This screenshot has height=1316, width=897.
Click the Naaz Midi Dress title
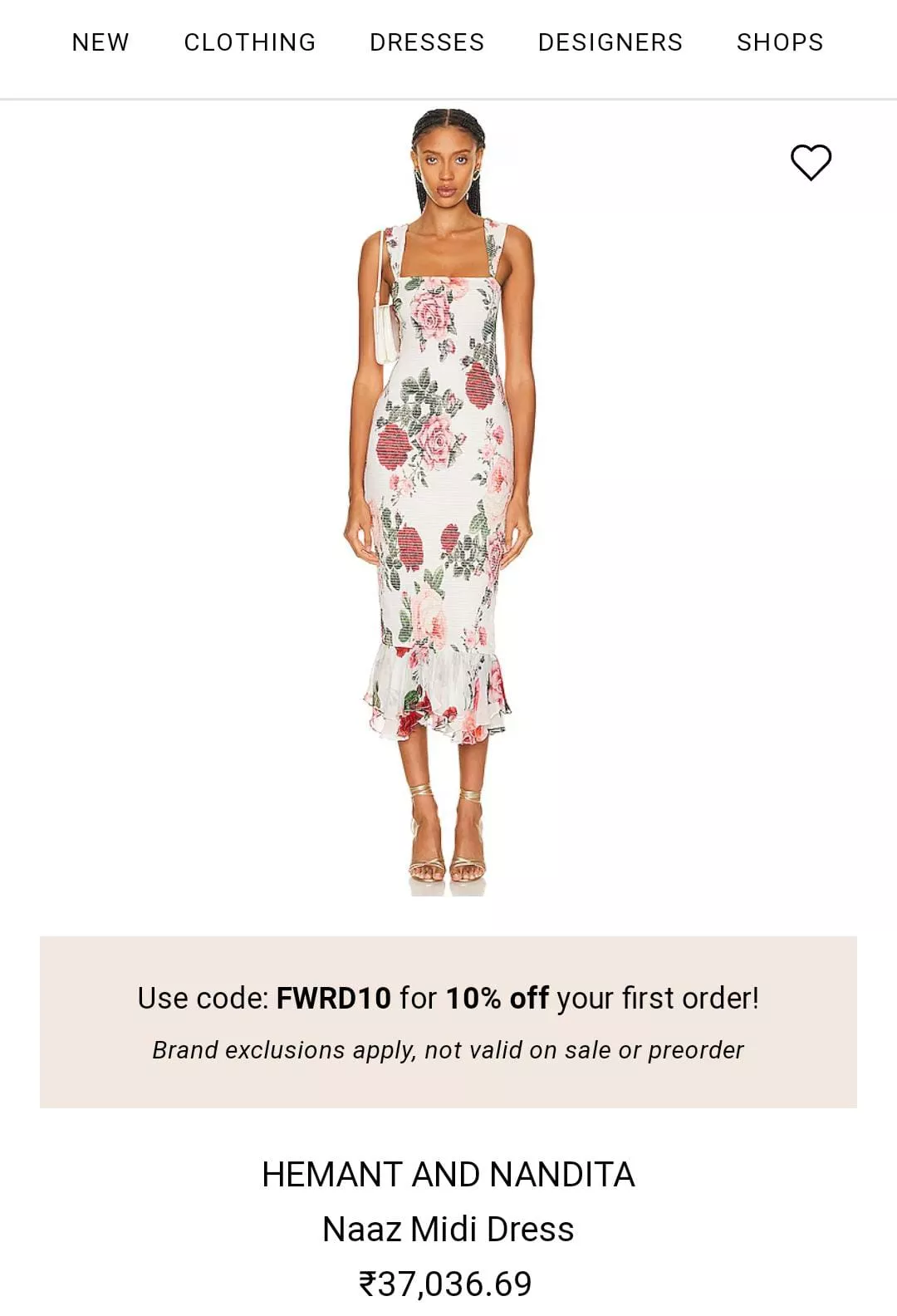[448, 1229]
